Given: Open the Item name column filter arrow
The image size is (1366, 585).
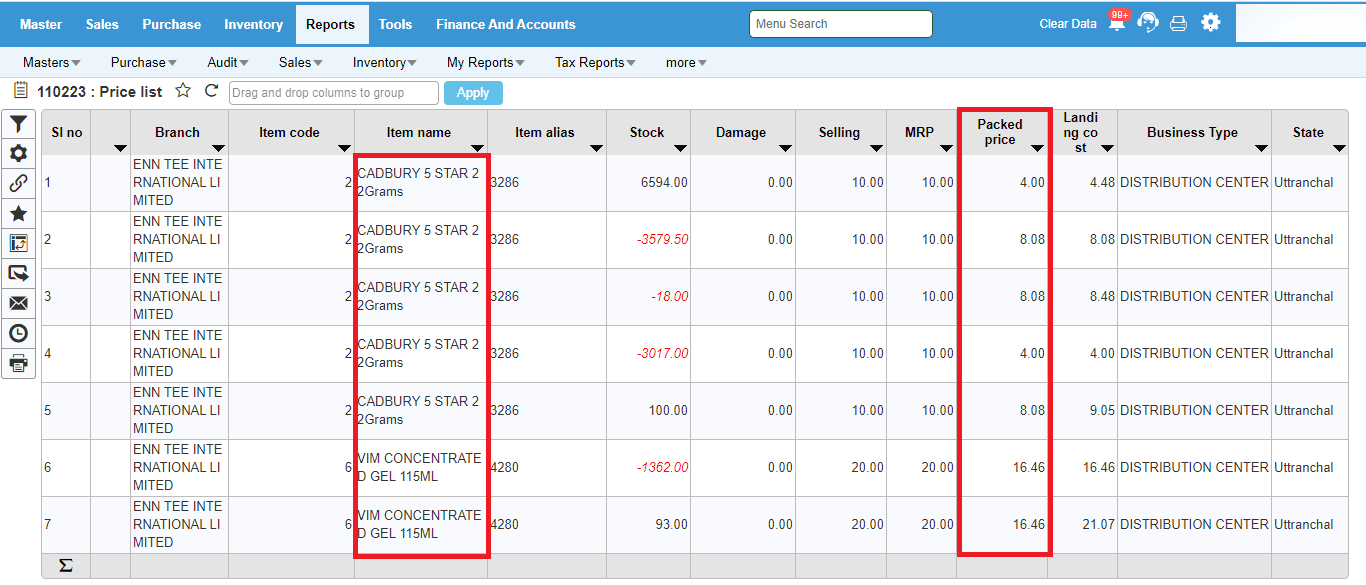Looking at the screenshot, I should [473, 149].
